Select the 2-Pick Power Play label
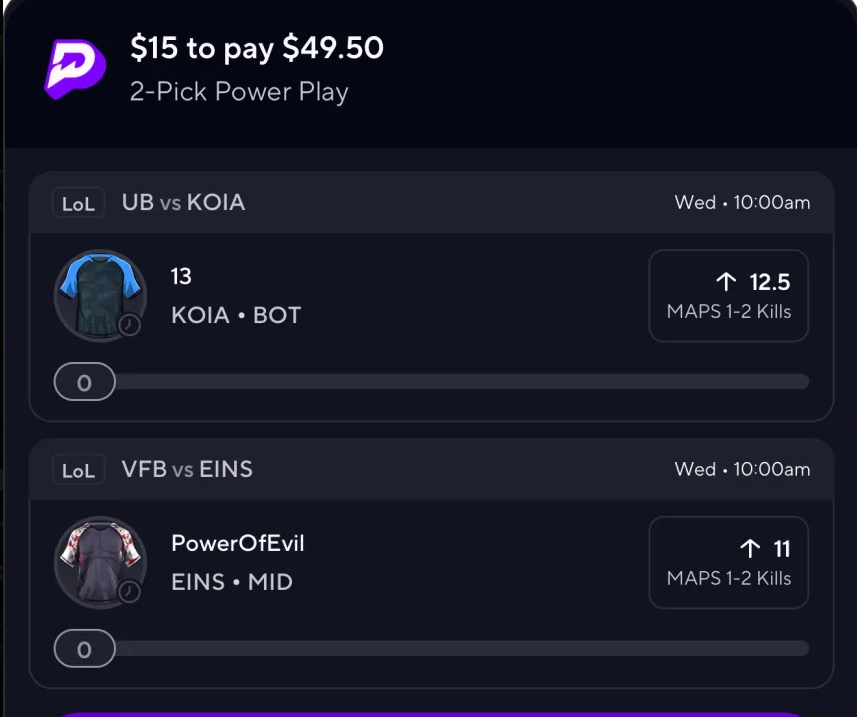Viewport: 857px width, 717px height. [x=239, y=92]
